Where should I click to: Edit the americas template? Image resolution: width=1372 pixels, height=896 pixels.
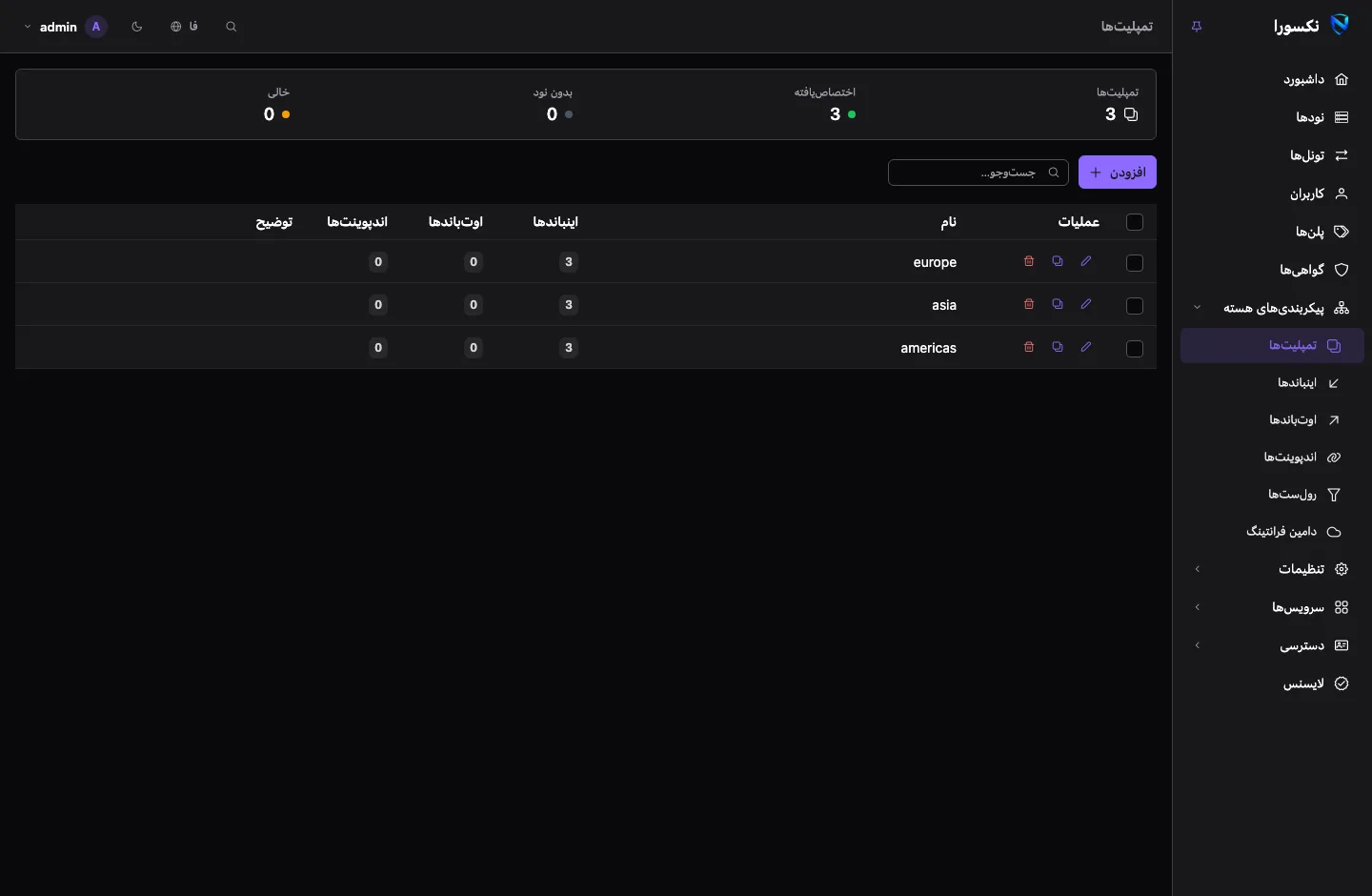pyautogui.click(x=1086, y=347)
